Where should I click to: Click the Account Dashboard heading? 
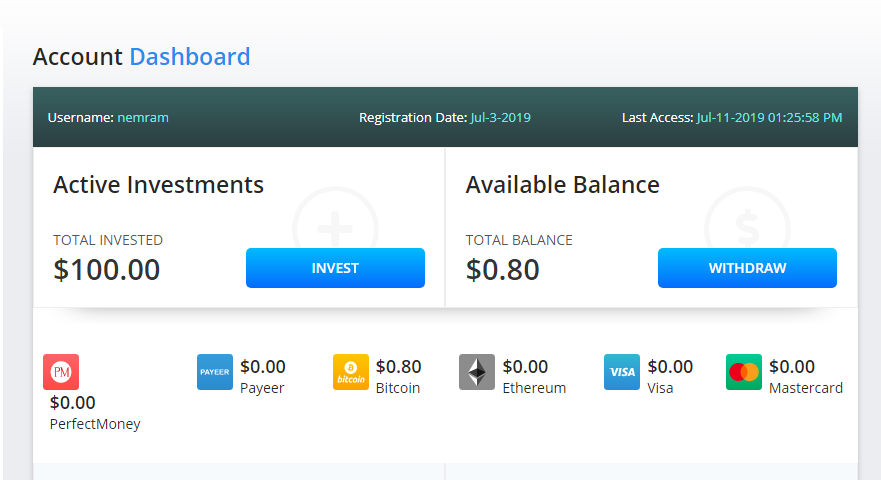coord(141,56)
